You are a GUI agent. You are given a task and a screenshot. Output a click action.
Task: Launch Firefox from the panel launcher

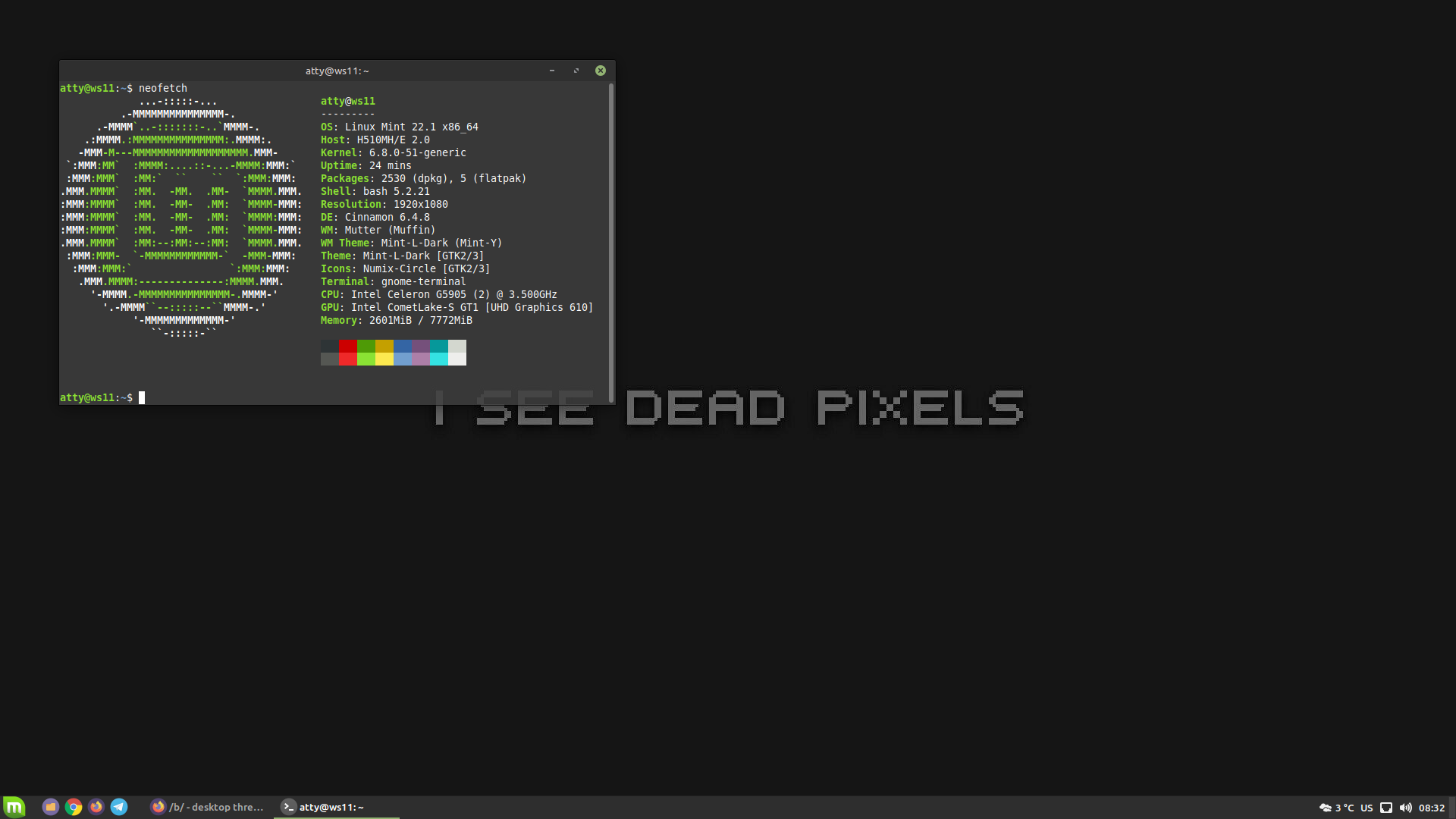[x=96, y=807]
